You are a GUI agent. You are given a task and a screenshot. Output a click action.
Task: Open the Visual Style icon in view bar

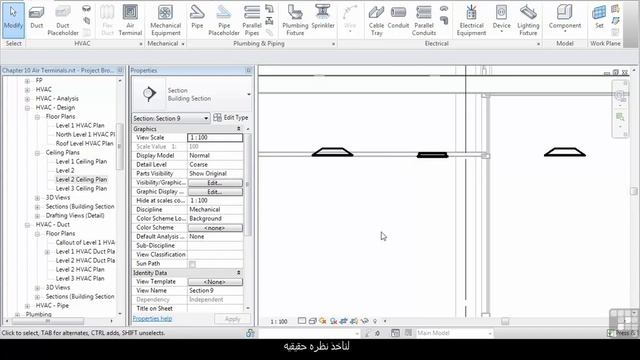click(x=312, y=321)
